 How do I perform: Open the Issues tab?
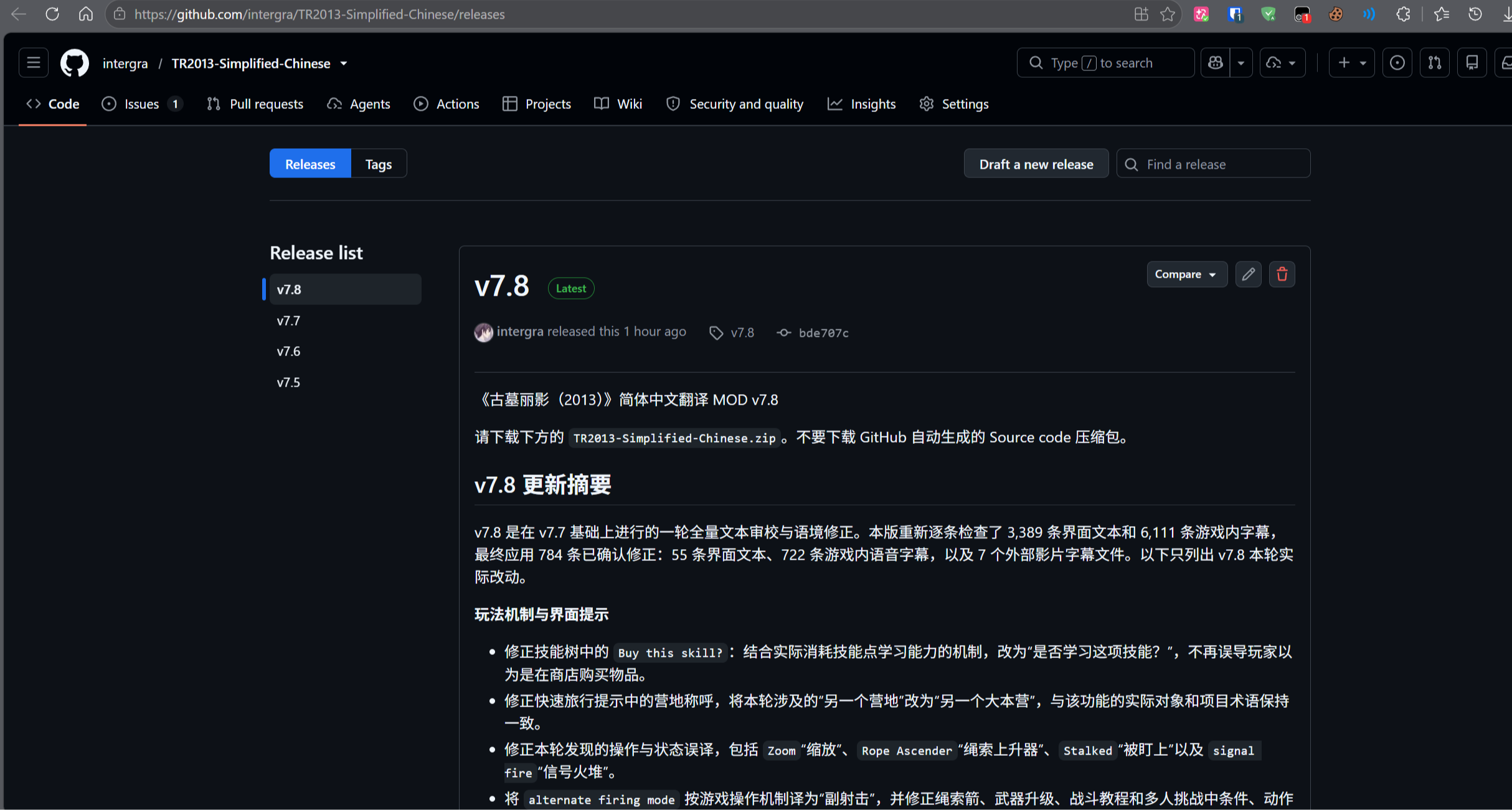pos(142,104)
